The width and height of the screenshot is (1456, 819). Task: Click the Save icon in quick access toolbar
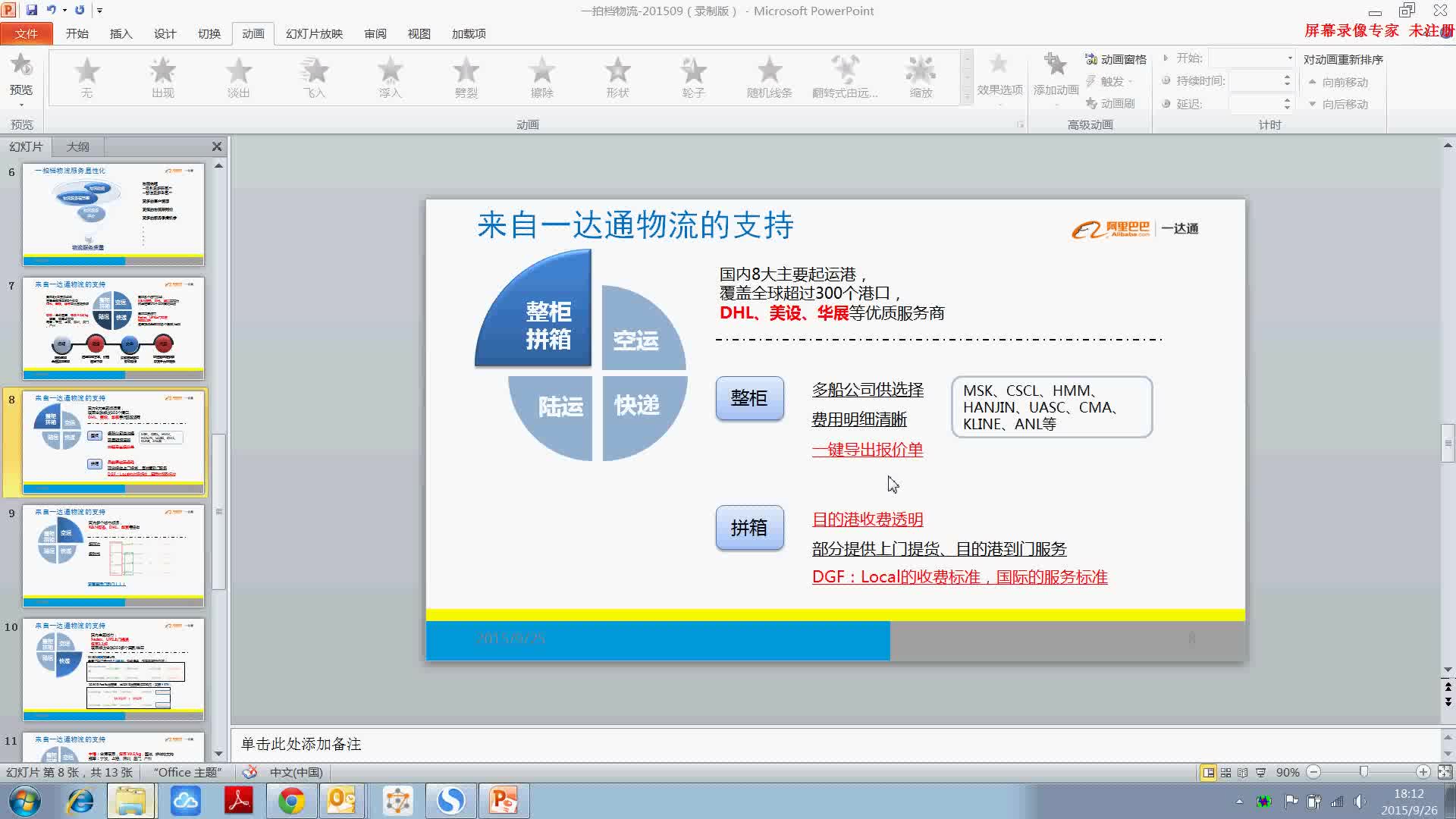point(32,11)
